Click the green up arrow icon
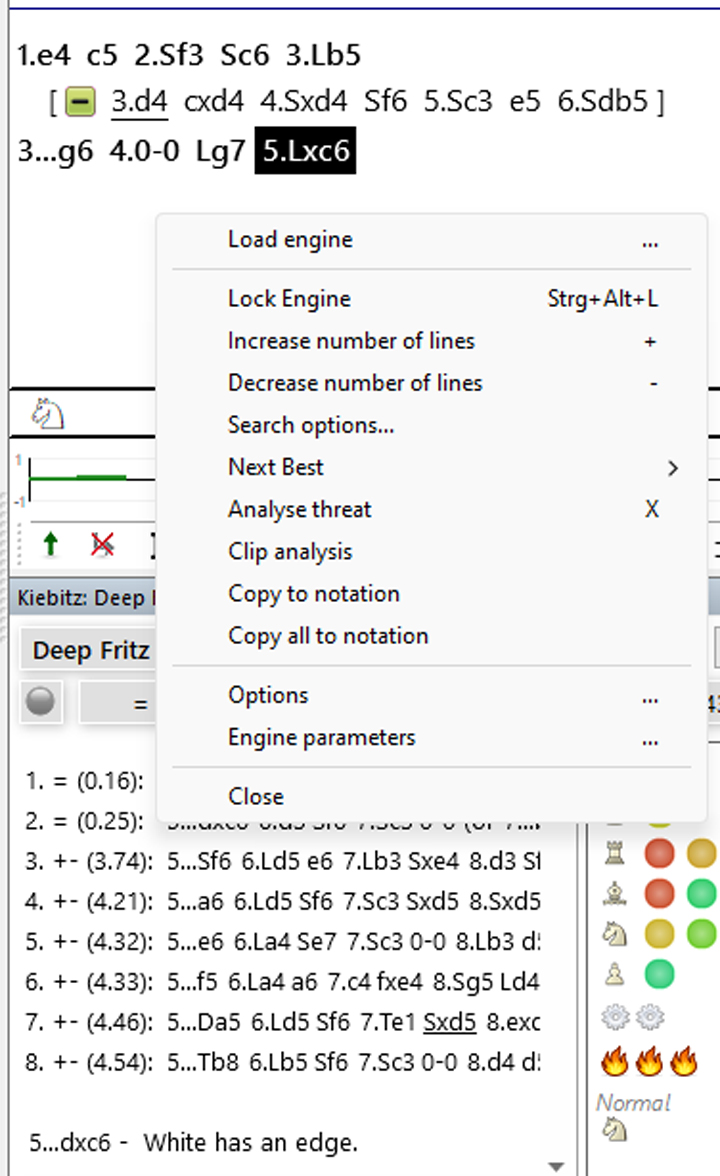The width and height of the screenshot is (720, 1176). (x=50, y=544)
